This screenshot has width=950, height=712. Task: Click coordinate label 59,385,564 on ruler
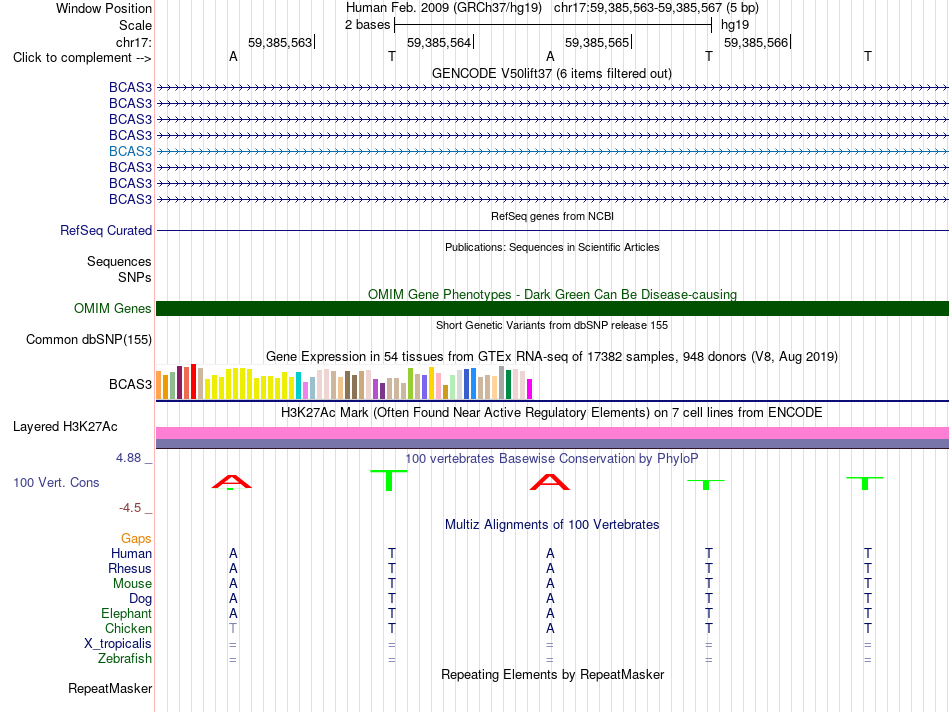439,42
